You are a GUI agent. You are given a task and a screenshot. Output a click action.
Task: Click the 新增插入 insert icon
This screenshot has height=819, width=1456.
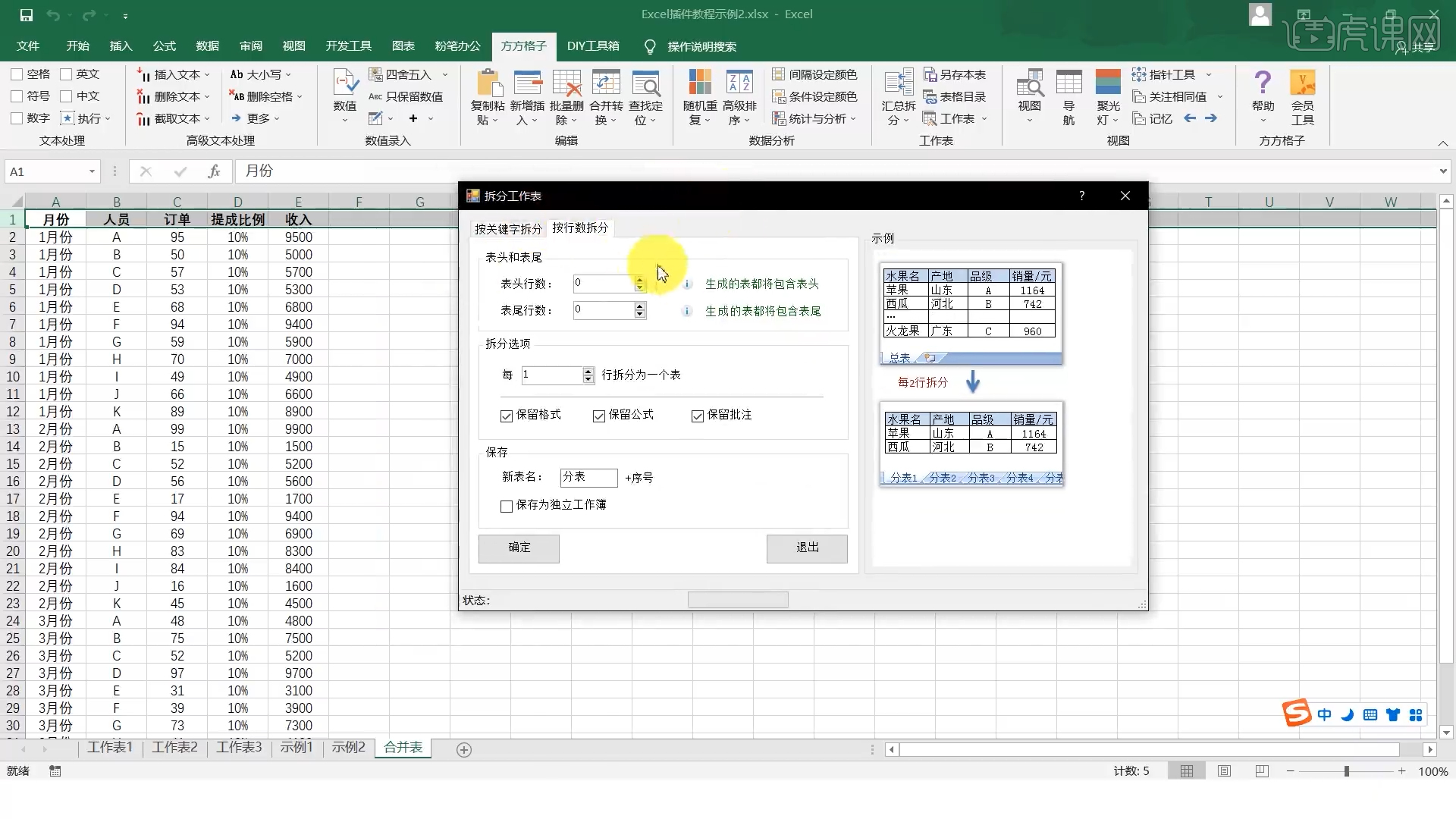[x=528, y=83]
